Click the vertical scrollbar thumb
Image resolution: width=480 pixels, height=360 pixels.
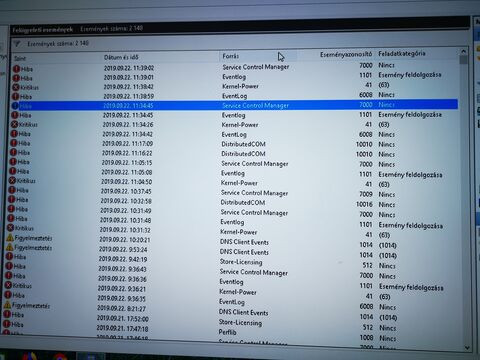(464, 60)
